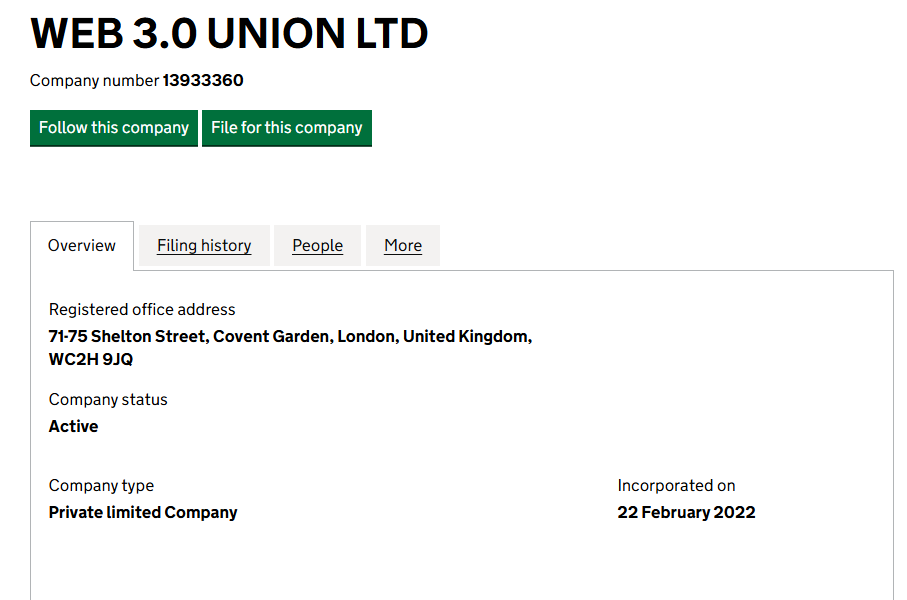Screen dimensions: 907x600
Task: Switch to the Filing history tab
Action: (x=204, y=246)
